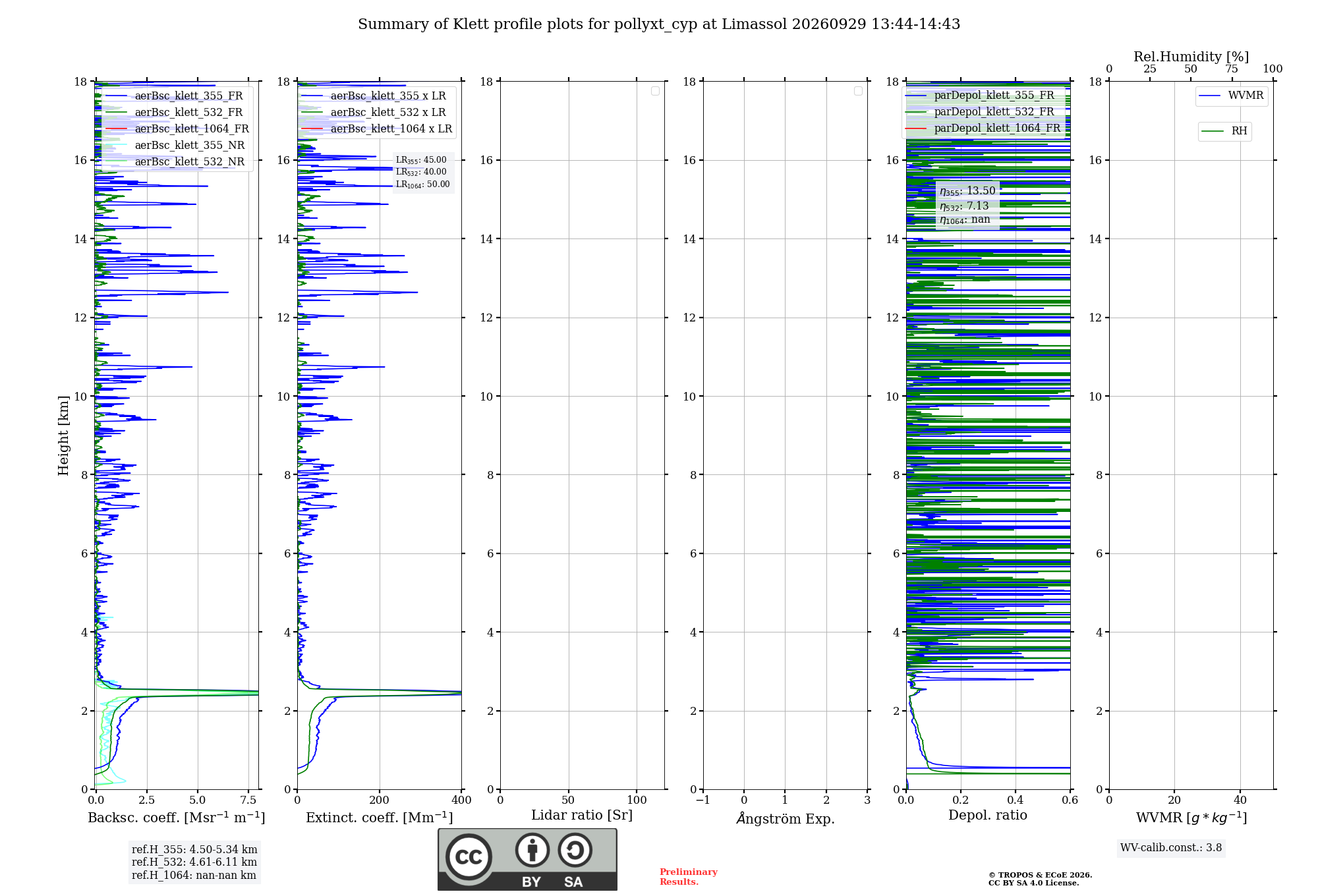Click the Ångström Exp. axis label

[786, 818]
